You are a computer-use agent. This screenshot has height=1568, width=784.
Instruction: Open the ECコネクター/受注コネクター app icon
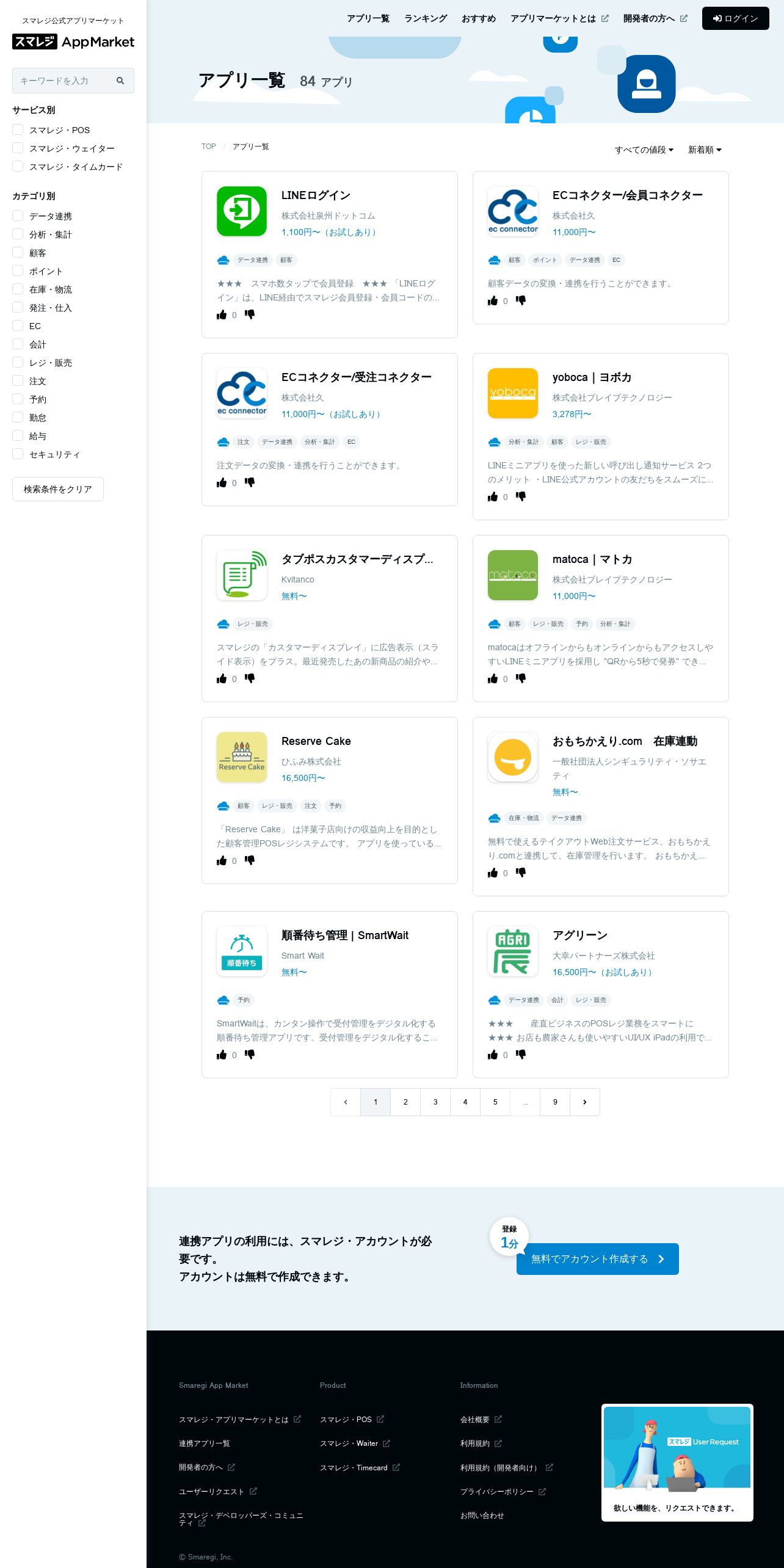tap(242, 393)
